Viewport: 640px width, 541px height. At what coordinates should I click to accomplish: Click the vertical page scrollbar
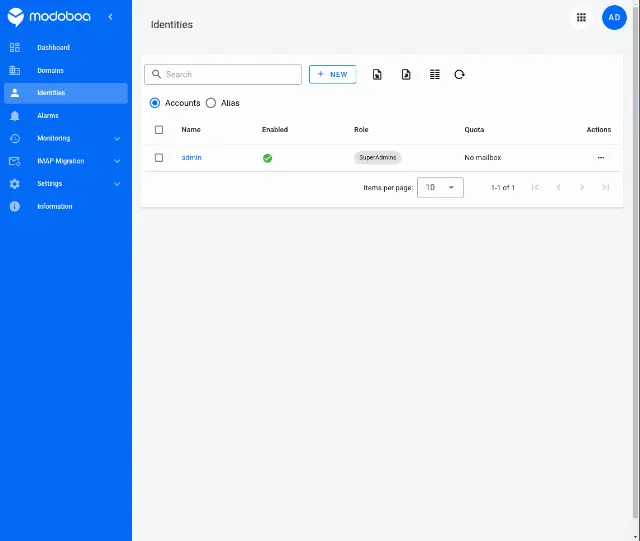point(637,261)
